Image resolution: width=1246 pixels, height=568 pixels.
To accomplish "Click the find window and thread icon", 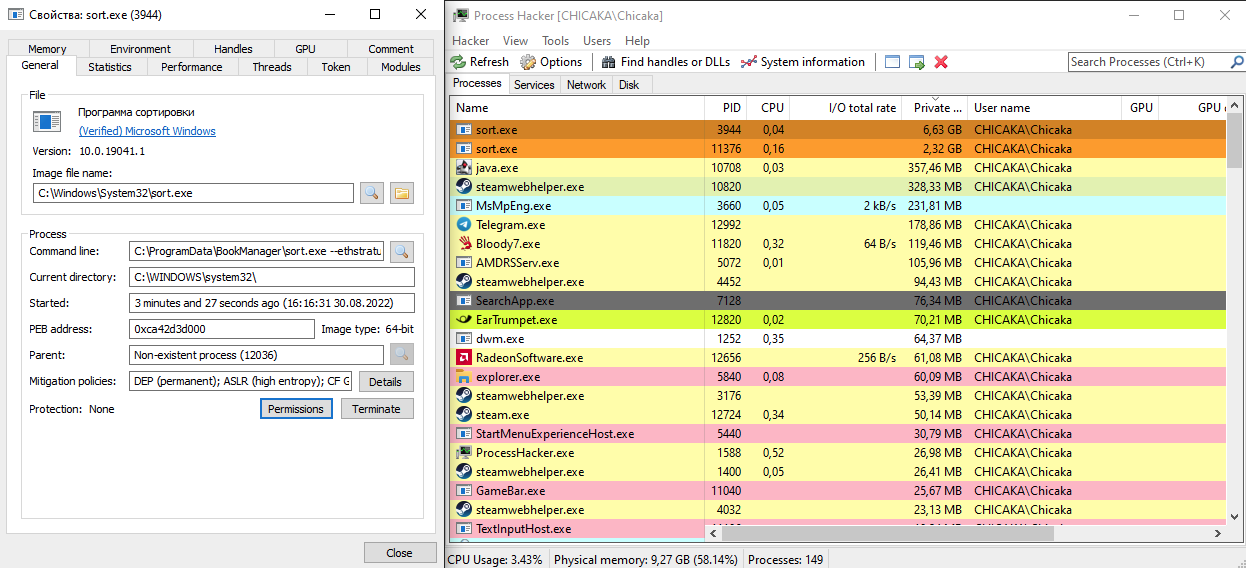I will click(x=917, y=62).
